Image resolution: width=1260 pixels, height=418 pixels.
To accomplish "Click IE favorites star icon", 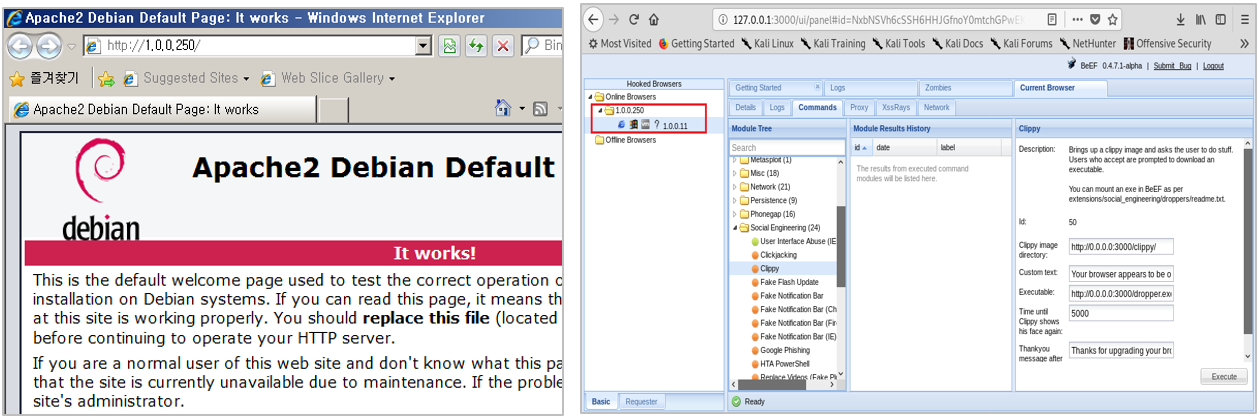I will [16, 78].
